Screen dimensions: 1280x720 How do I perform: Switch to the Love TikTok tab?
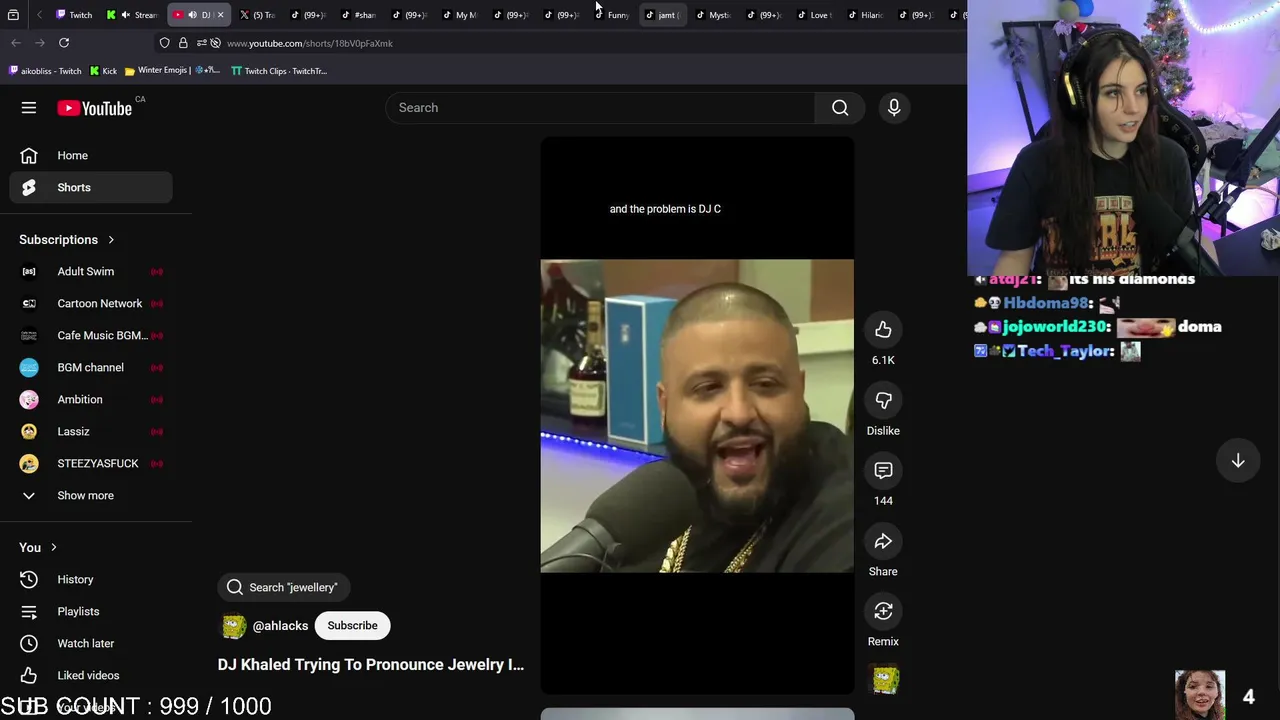pos(814,15)
